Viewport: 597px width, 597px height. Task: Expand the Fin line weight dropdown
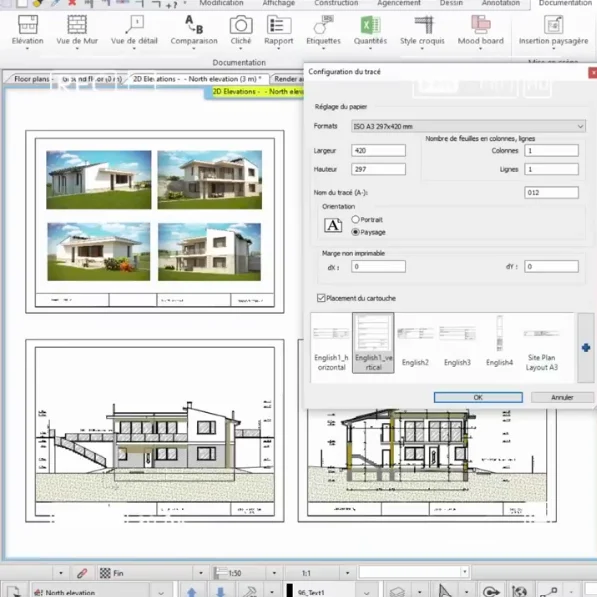coord(201,573)
